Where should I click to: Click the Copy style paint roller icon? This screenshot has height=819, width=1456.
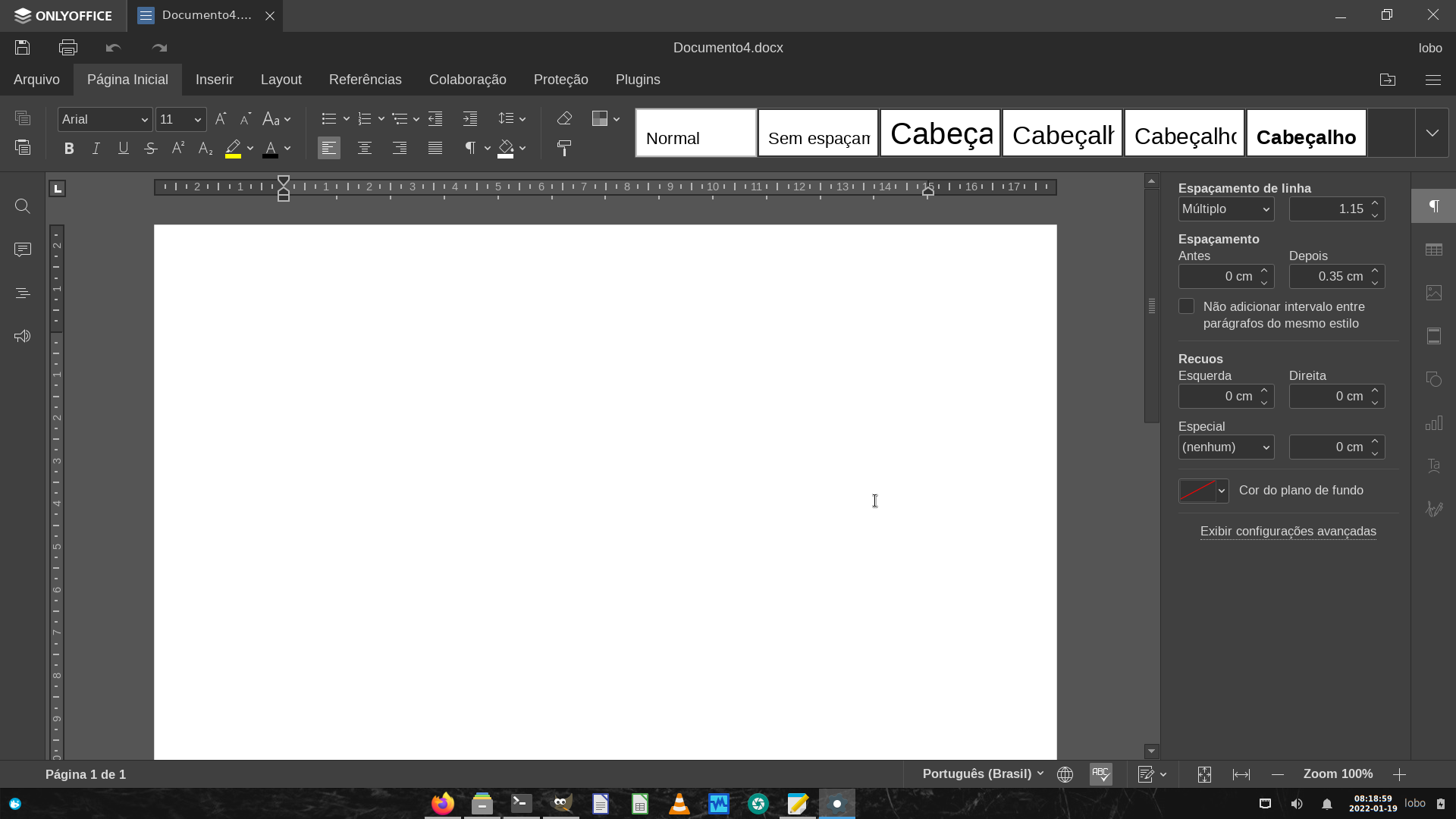click(564, 148)
